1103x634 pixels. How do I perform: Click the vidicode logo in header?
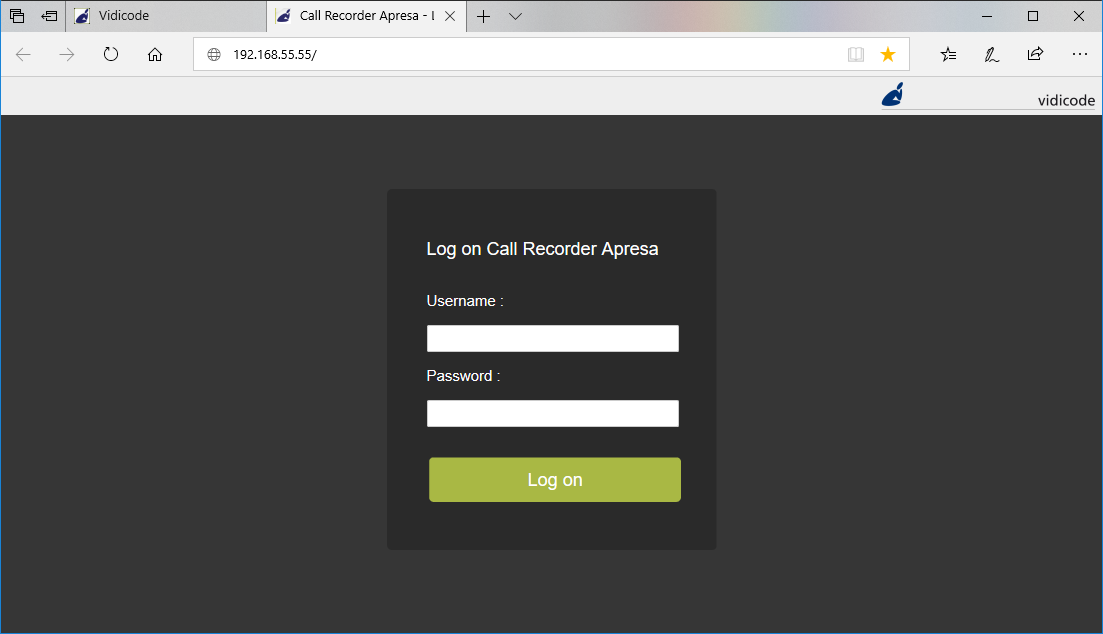(893, 94)
